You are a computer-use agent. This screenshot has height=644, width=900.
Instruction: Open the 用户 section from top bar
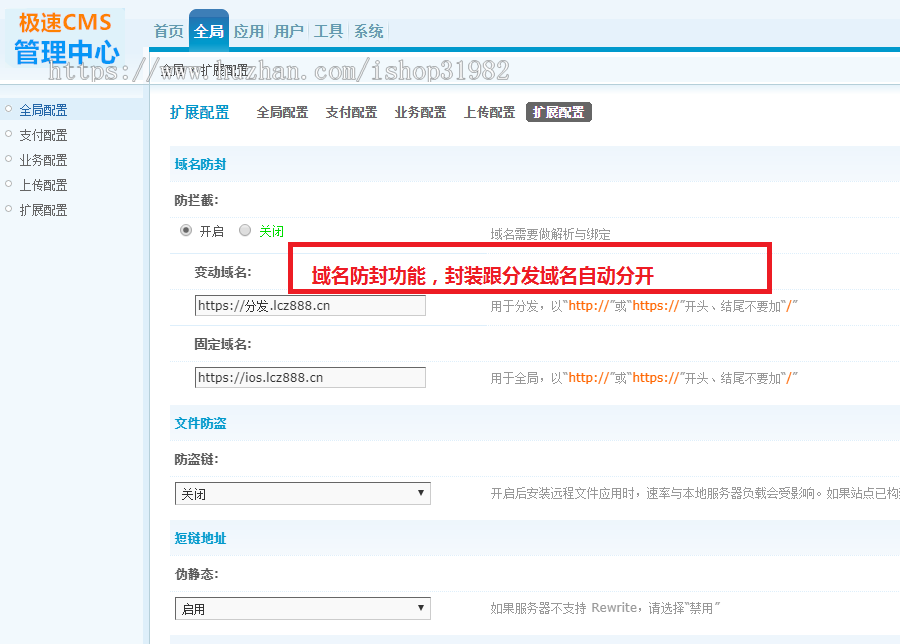coord(288,31)
